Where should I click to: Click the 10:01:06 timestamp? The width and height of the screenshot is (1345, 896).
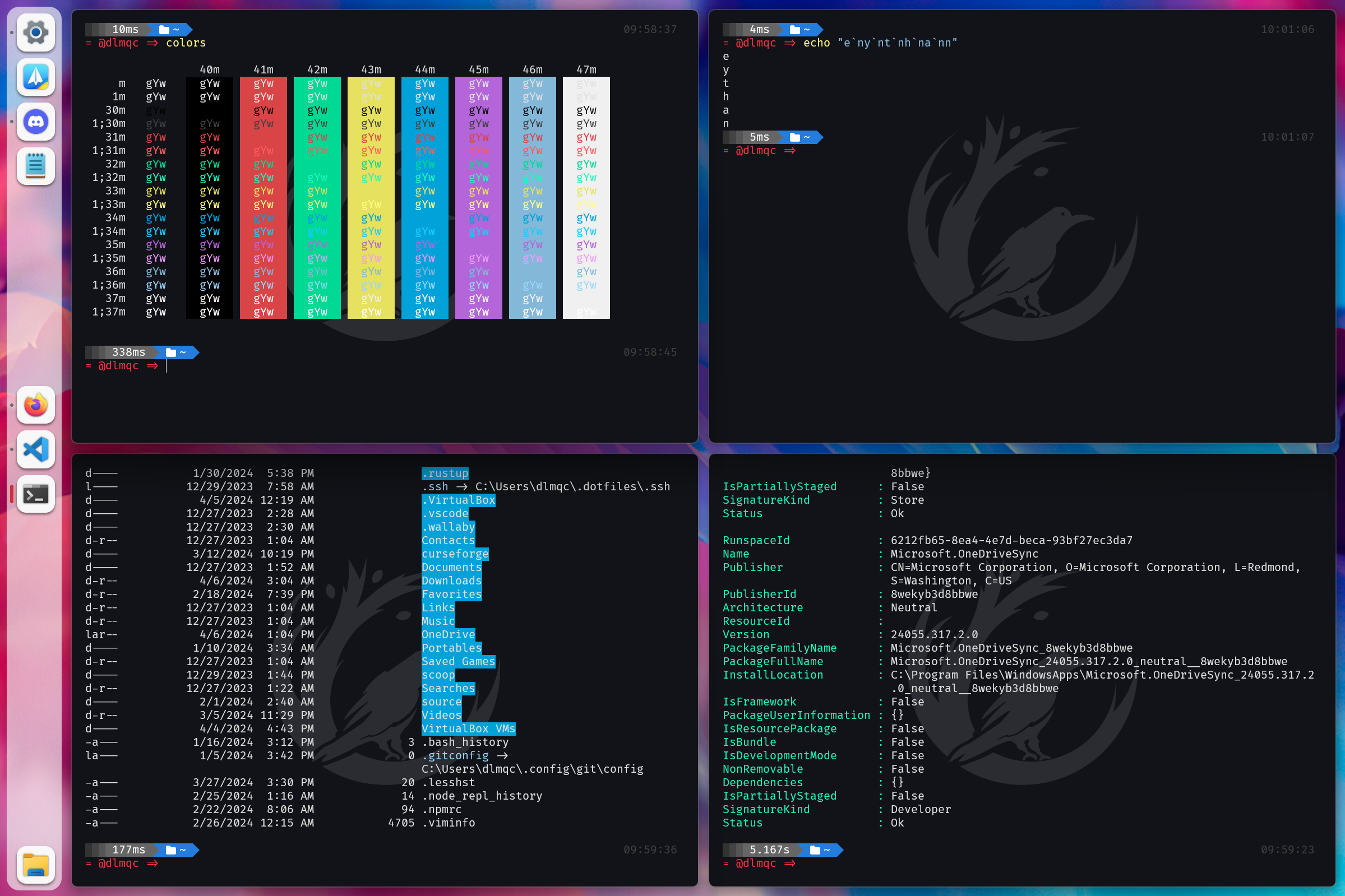[x=1287, y=29]
